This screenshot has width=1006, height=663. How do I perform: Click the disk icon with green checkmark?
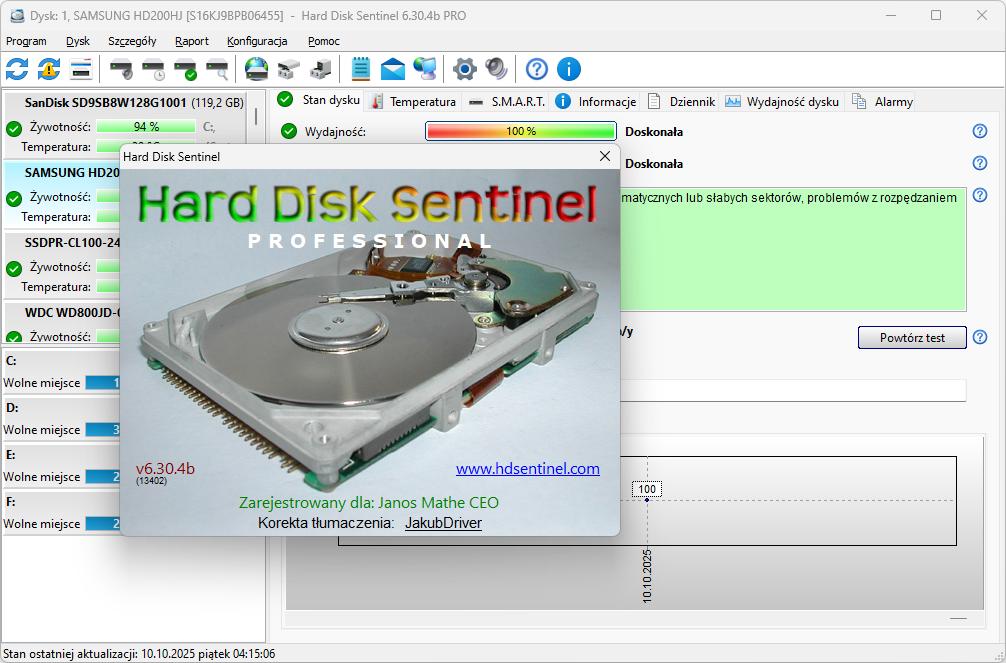pos(185,69)
